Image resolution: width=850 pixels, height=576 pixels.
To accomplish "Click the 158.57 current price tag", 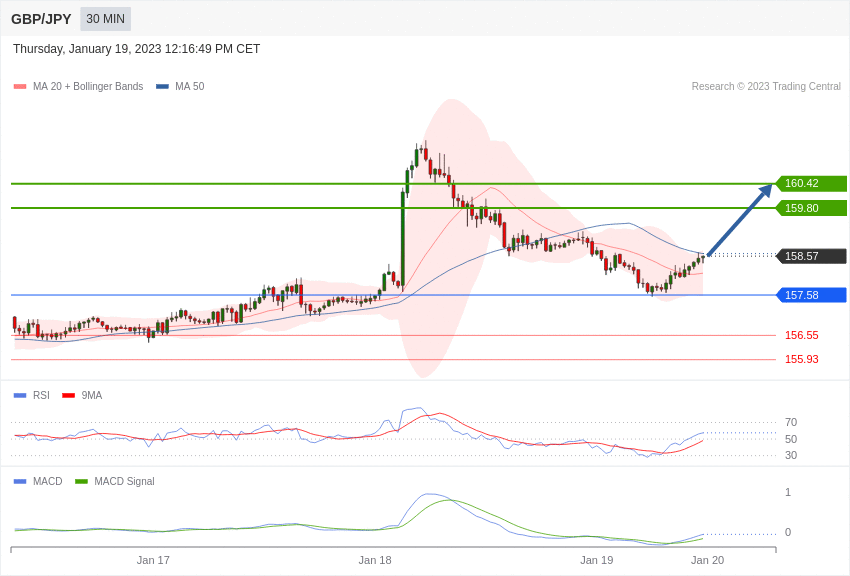I will (x=812, y=256).
